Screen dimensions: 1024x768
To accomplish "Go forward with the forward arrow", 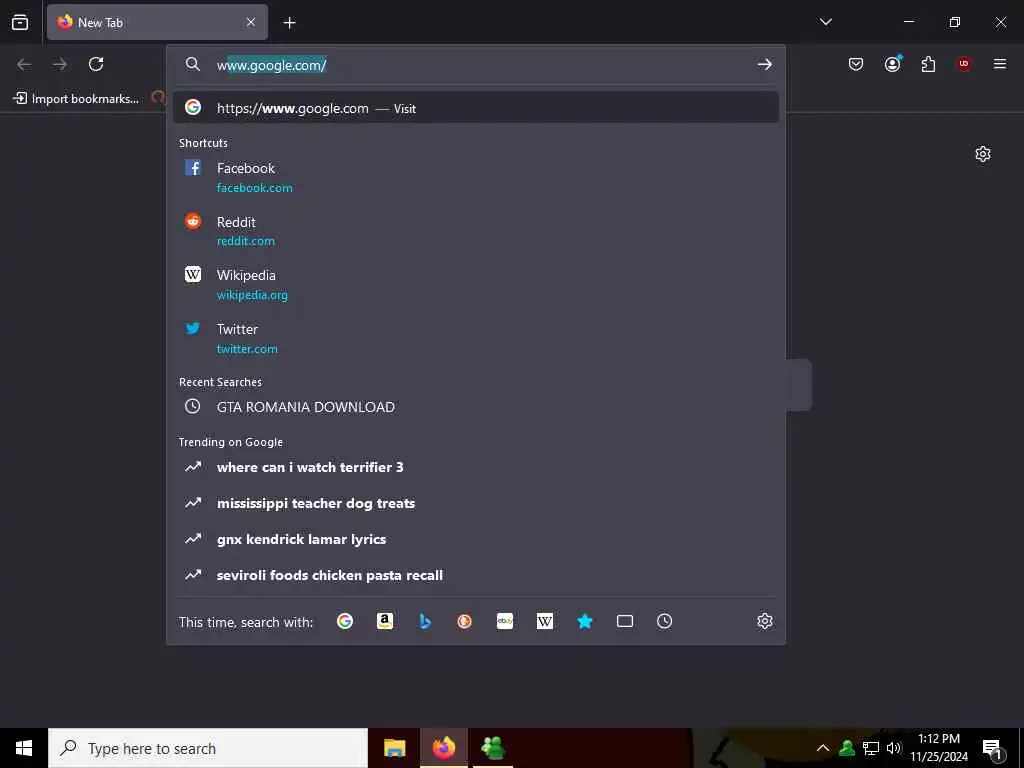I will (60, 64).
